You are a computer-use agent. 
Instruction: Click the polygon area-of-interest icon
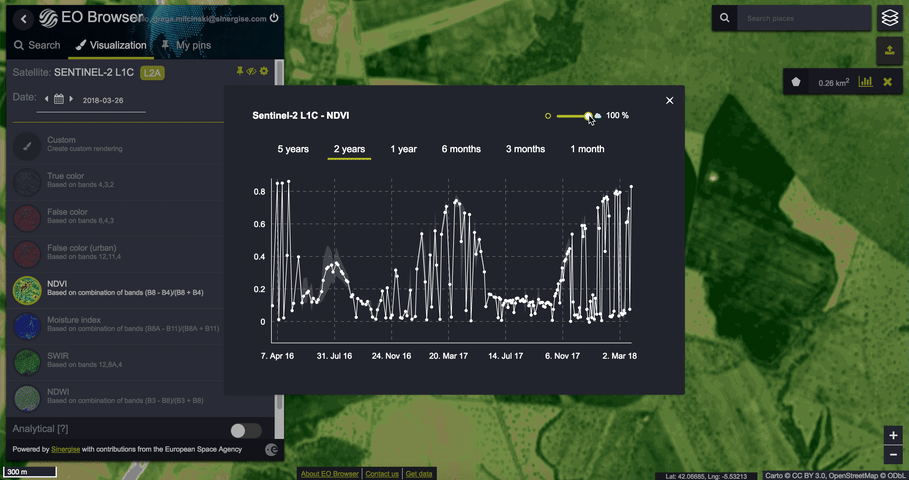(x=796, y=82)
